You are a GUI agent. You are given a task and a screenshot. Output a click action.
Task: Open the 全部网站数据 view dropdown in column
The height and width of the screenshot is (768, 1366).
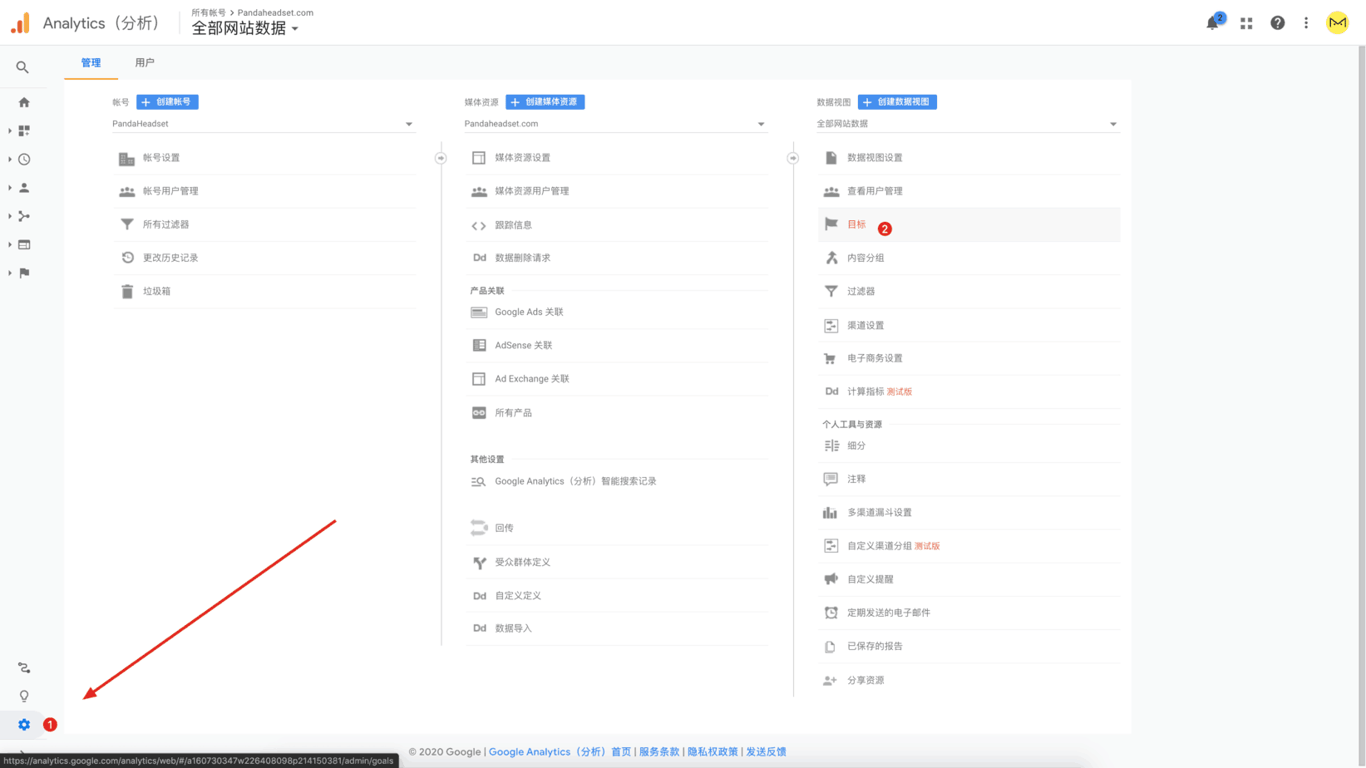pos(966,124)
